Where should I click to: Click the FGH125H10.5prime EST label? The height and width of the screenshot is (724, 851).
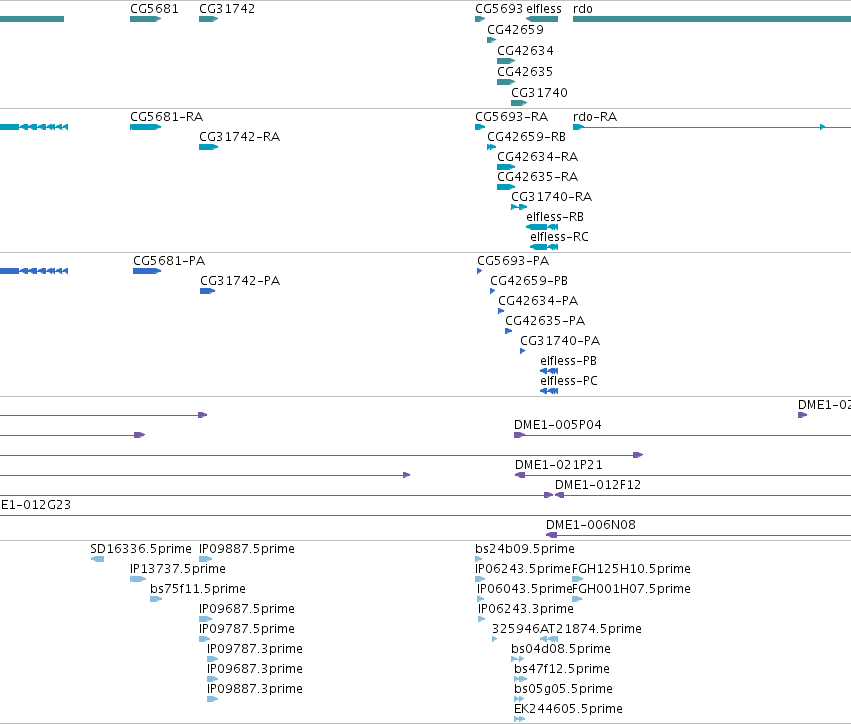pyautogui.click(x=631, y=569)
